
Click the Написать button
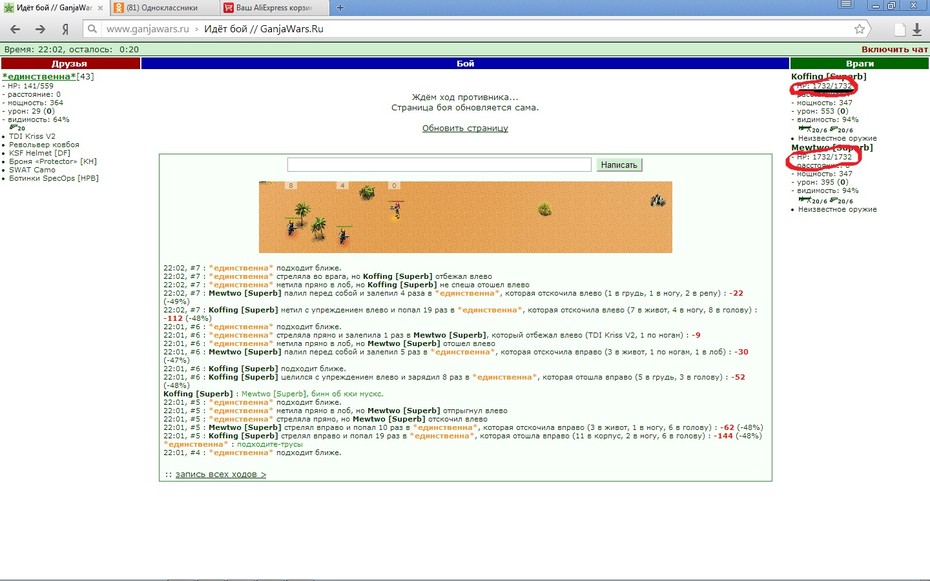(x=619, y=165)
